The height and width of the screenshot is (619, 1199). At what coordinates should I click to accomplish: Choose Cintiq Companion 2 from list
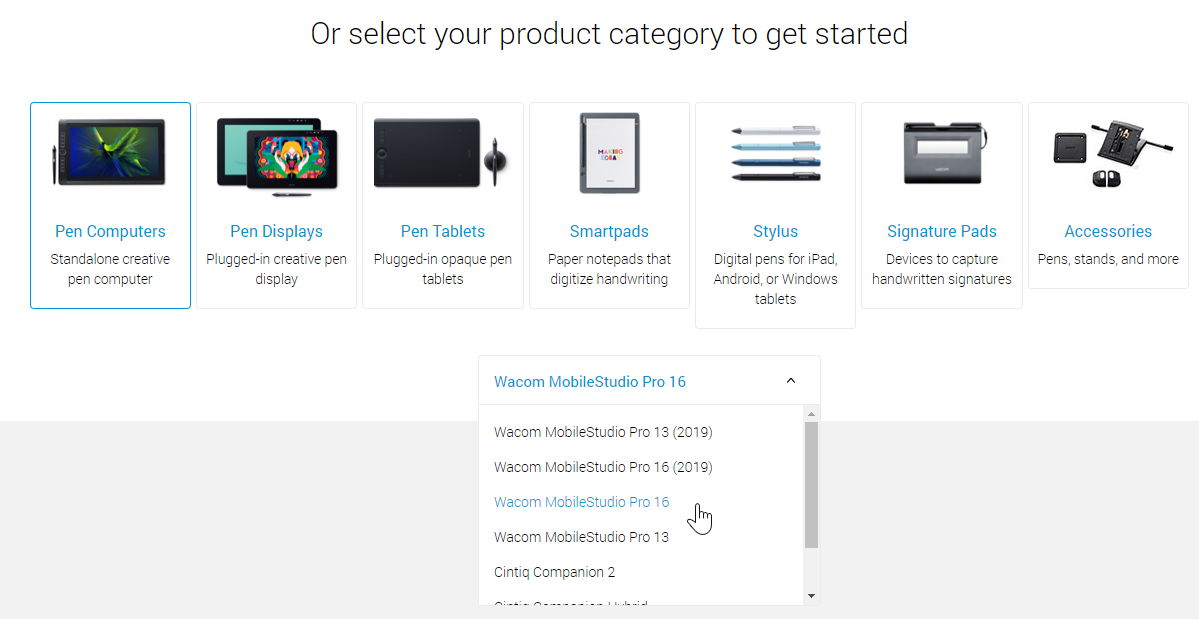[554, 572]
